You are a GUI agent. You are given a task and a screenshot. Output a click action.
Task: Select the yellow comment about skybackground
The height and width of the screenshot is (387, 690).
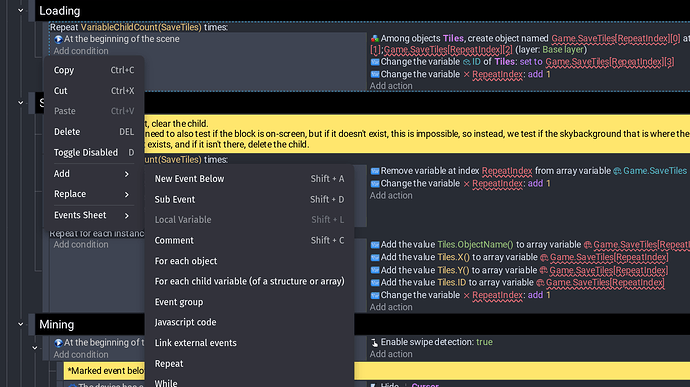coord(417,134)
